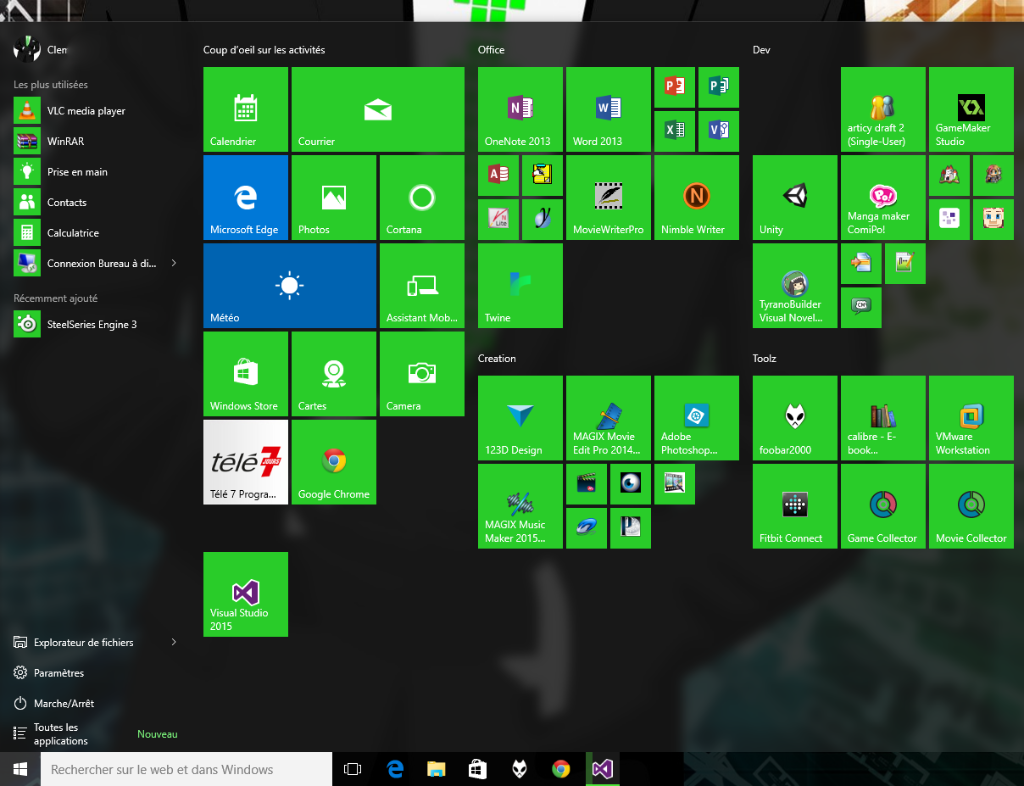Open the Fitbit Connect tile
This screenshot has width=1024, height=786.
pyautogui.click(x=795, y=506)
